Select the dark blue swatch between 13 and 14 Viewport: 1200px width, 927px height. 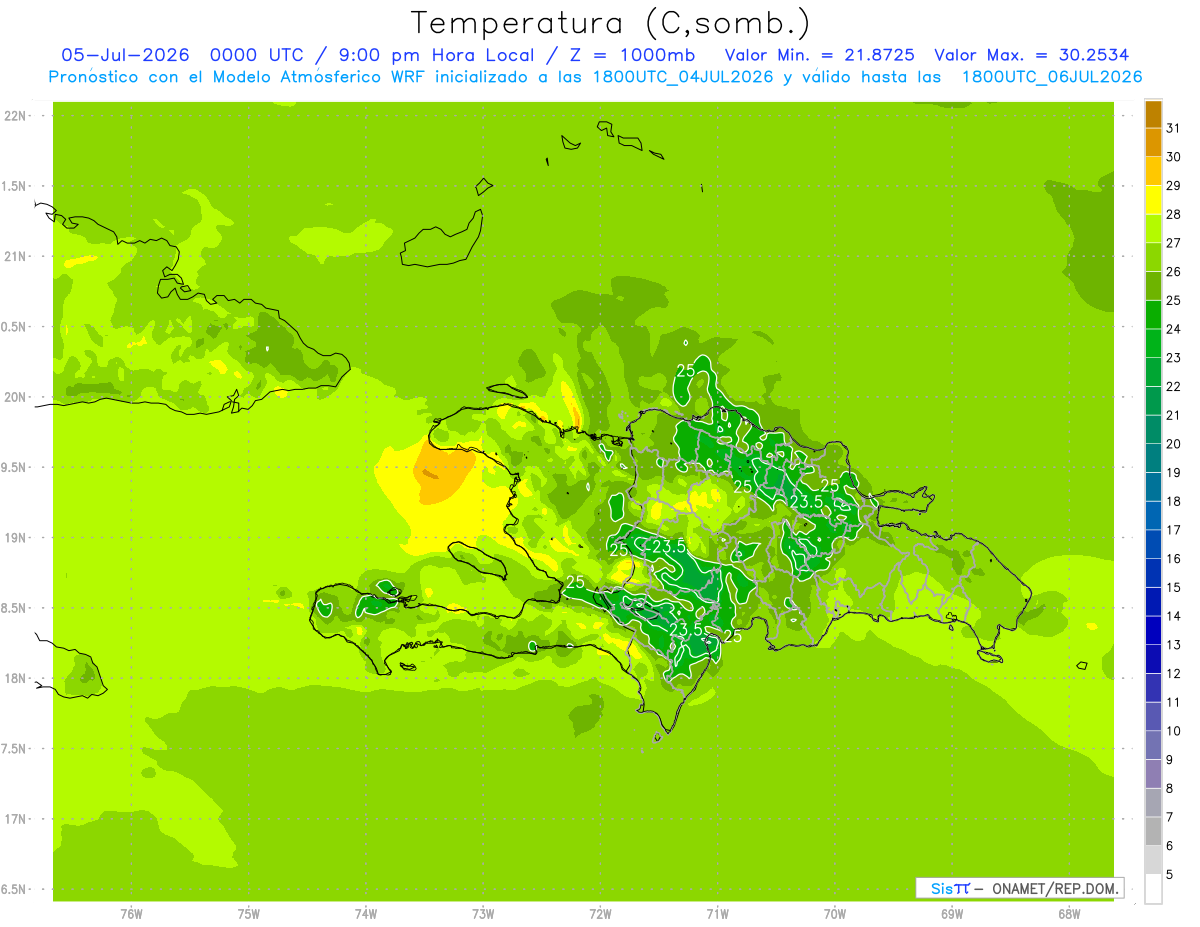click(1153, 631)
